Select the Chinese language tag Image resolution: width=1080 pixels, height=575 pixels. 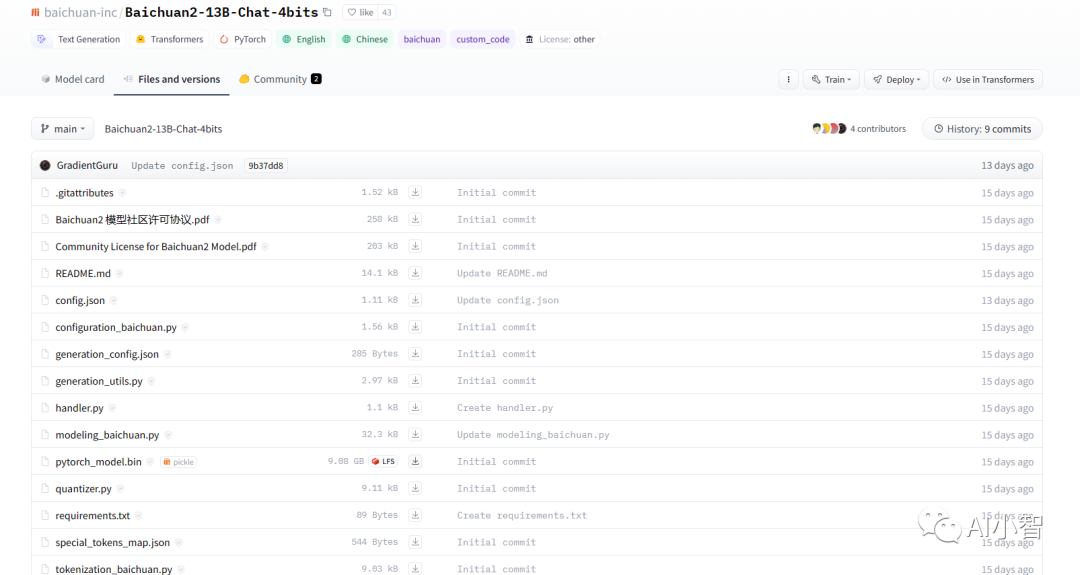tap(365, 39)
